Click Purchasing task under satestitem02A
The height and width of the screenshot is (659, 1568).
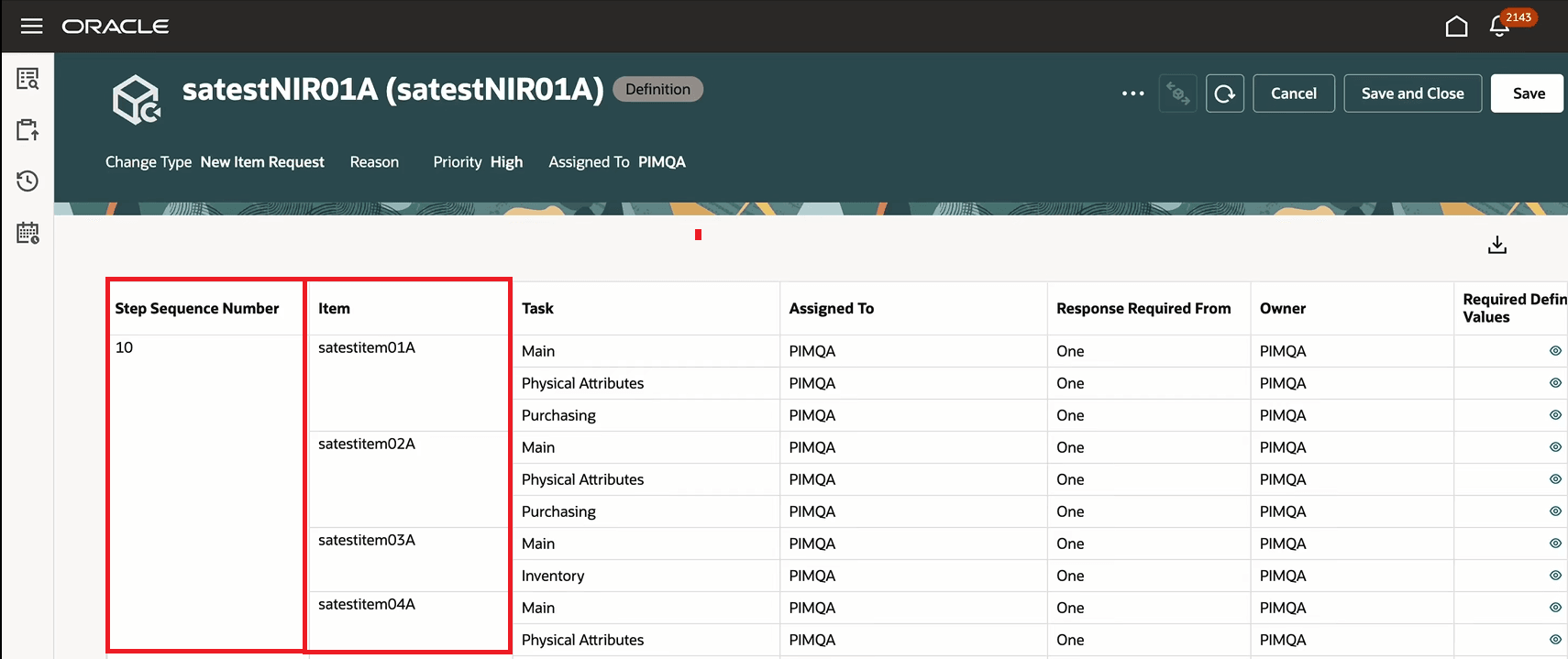[x=558, y=511]
